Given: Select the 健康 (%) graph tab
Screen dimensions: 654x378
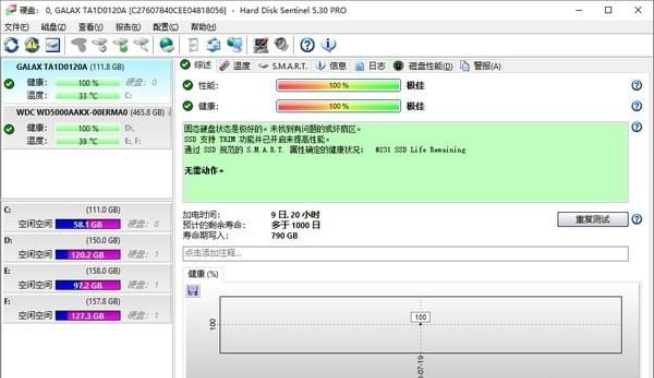Looking at the screenshot, I should coord(203,274).
